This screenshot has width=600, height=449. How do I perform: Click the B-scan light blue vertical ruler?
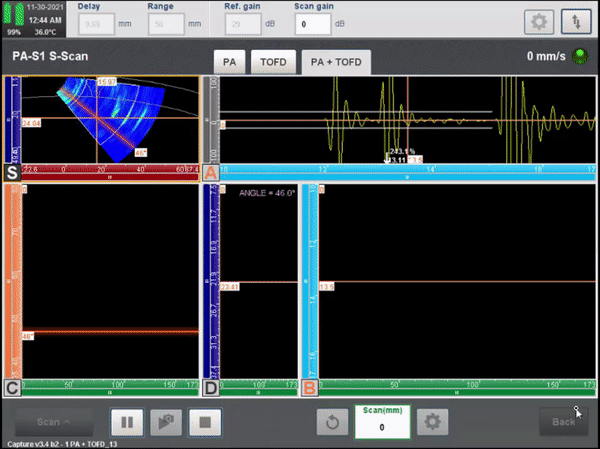(310, 281)
